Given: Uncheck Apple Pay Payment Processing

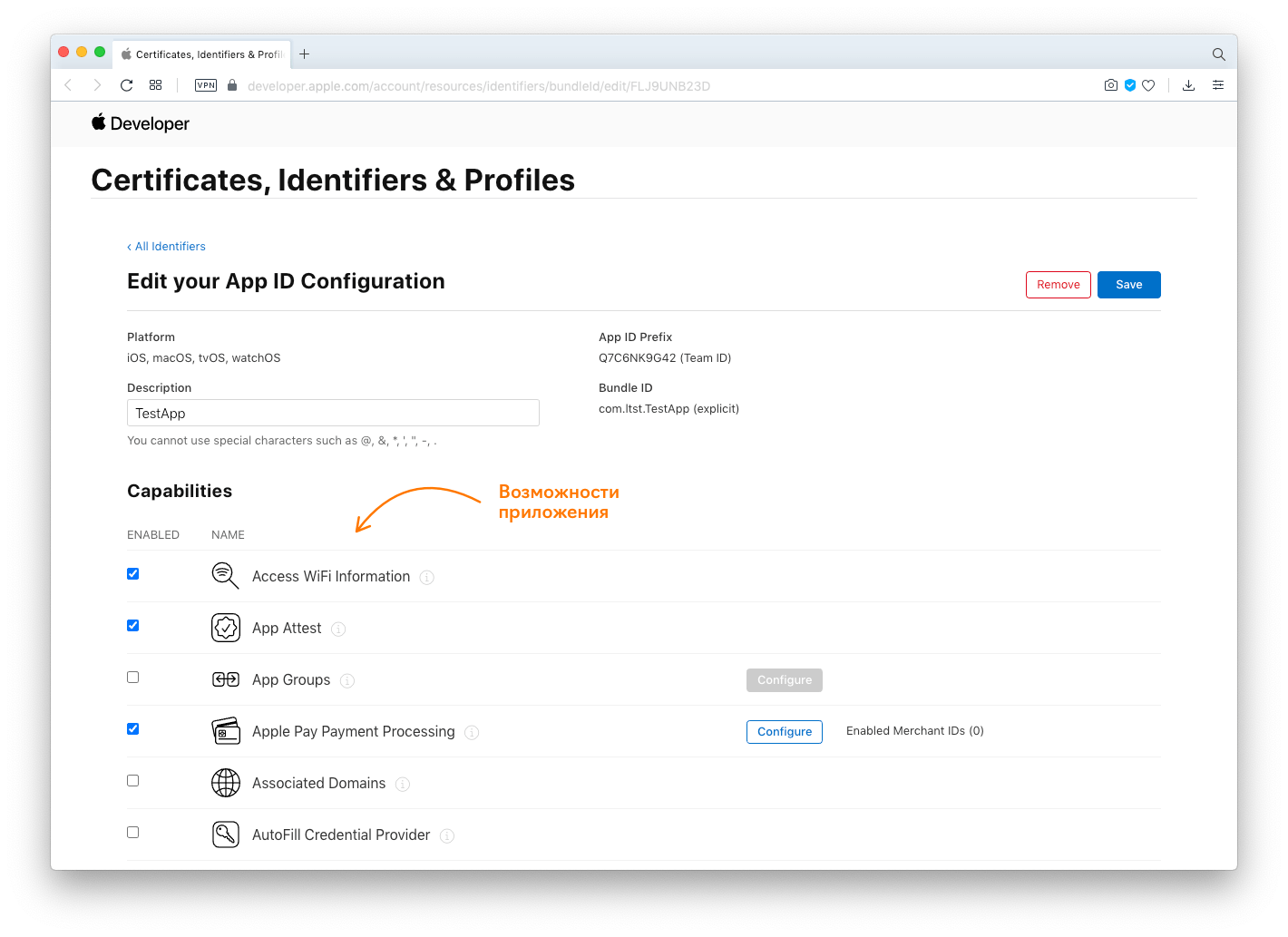Looking at the screenshot, I should tap(133, 728).
